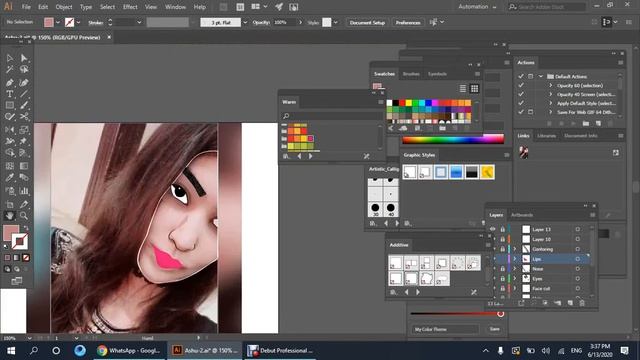The image size is (640, 360).
Task: Toggle visibility of Layer 13
Action: point(493,229)
